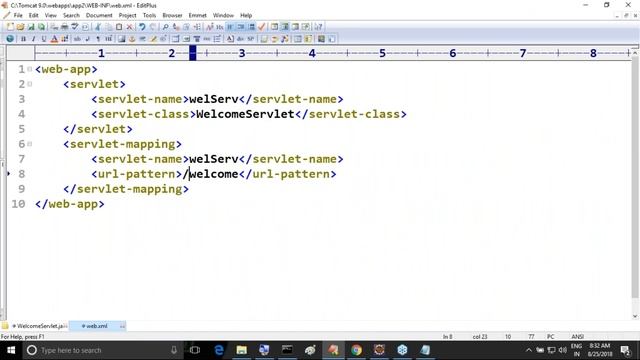Open the Emmet menu
This screenshot has height=360, width=640.
click(198, 16)
